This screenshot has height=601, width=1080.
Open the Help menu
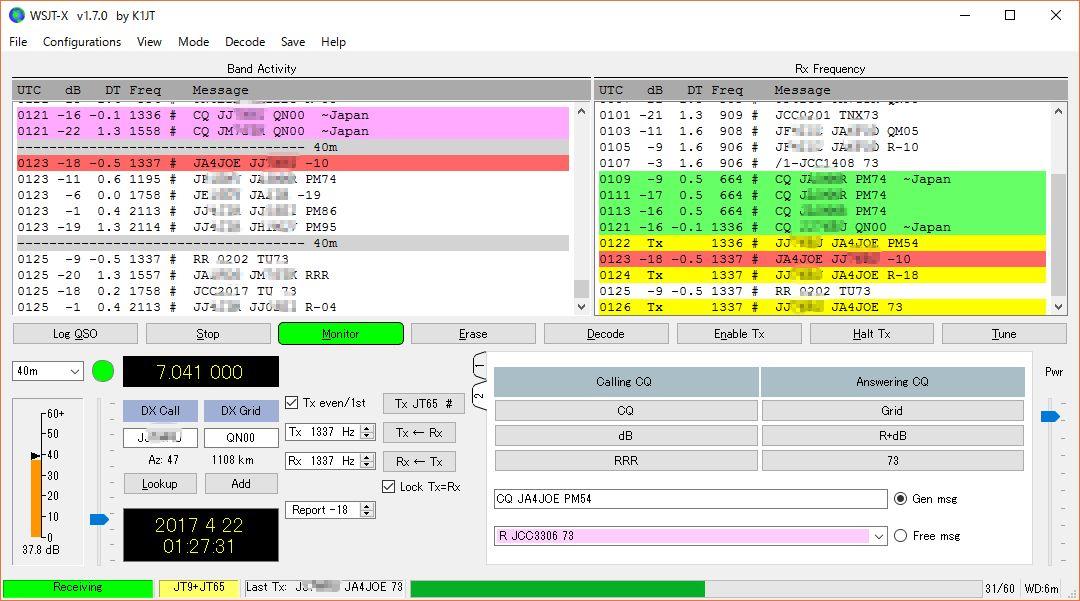(333, 42)
